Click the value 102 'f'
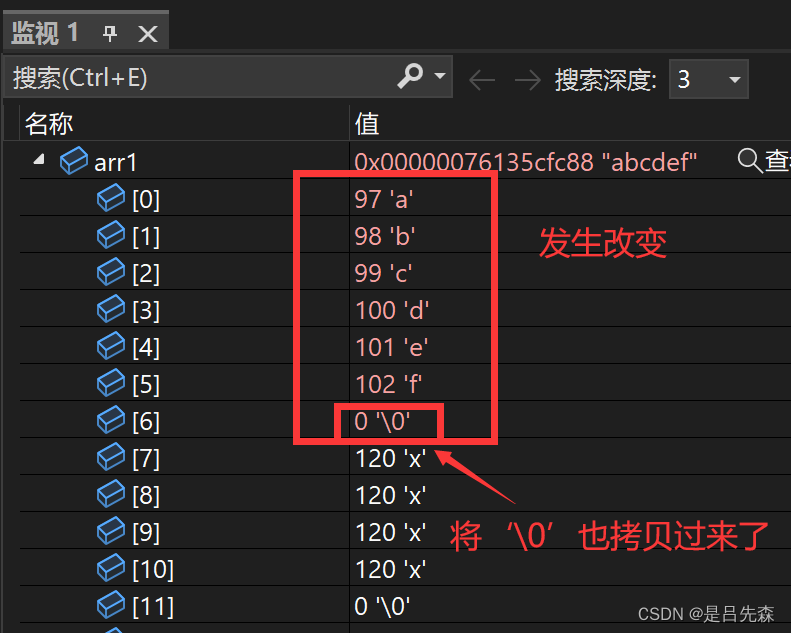 388,384
